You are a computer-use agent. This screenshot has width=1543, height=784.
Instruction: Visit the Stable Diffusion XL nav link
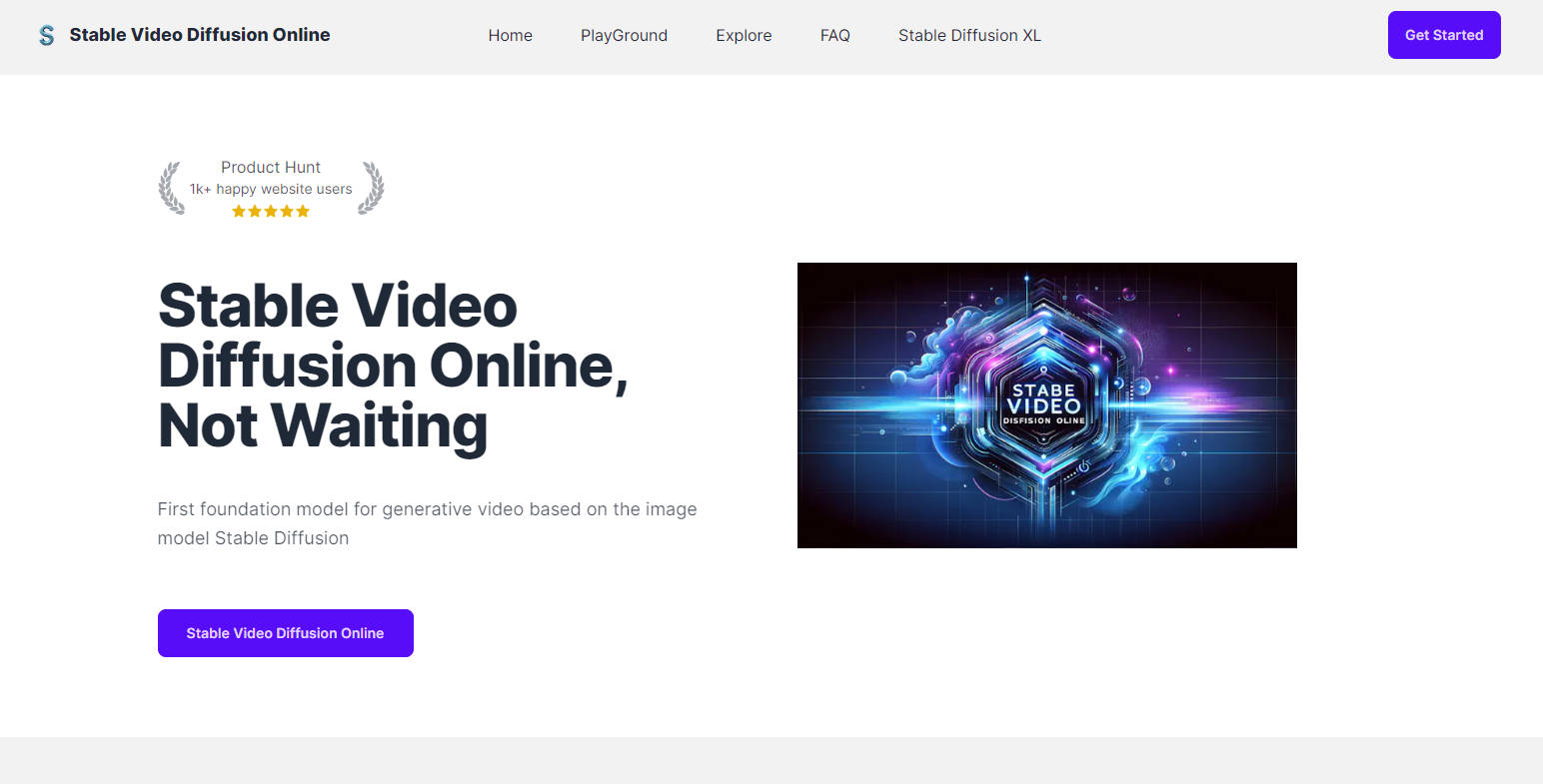pyautogui.click(x=969, y=35)
